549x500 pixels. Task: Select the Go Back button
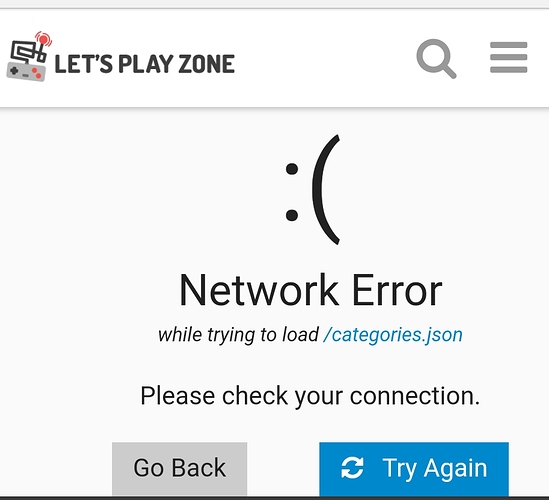point(180,468)
